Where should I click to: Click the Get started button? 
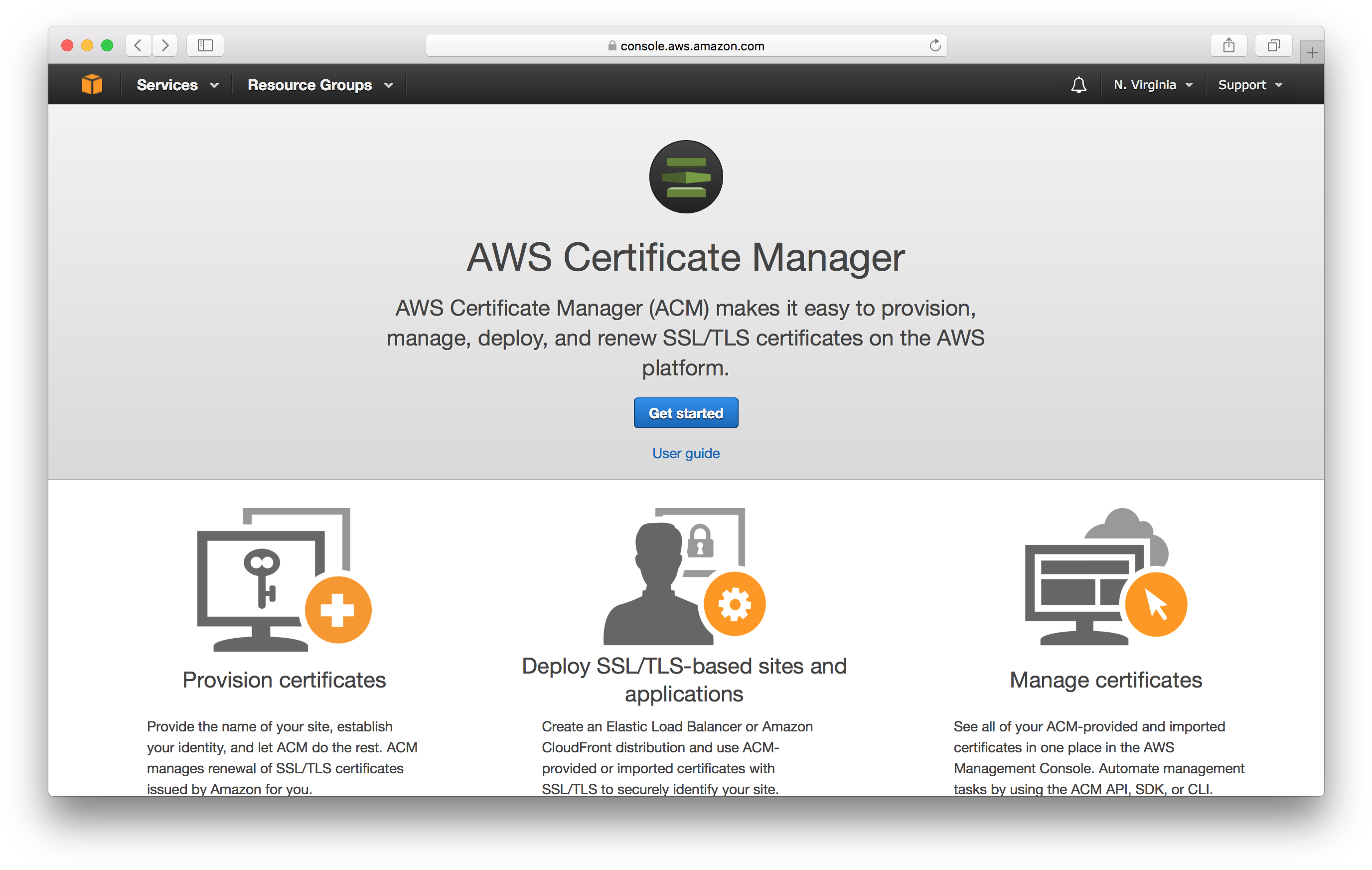(686, 413)
